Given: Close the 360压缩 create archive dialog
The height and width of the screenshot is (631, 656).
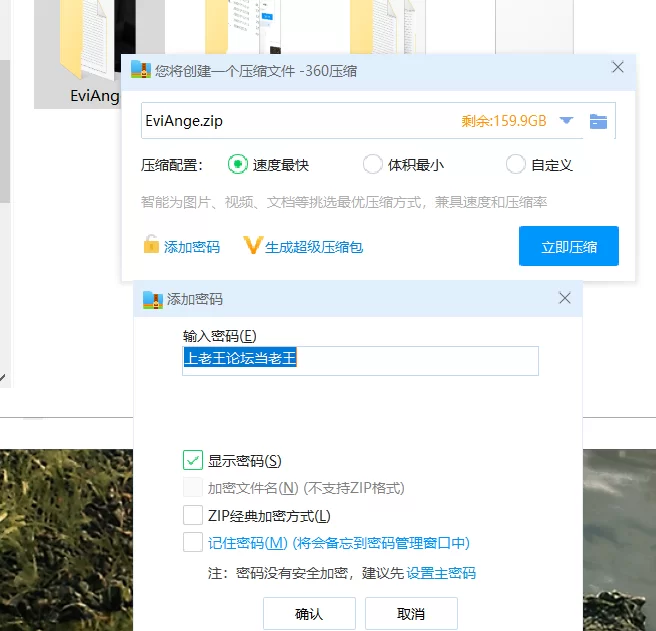Looking at the screenshot, I should pyautogui.click(x=618, y=67).
